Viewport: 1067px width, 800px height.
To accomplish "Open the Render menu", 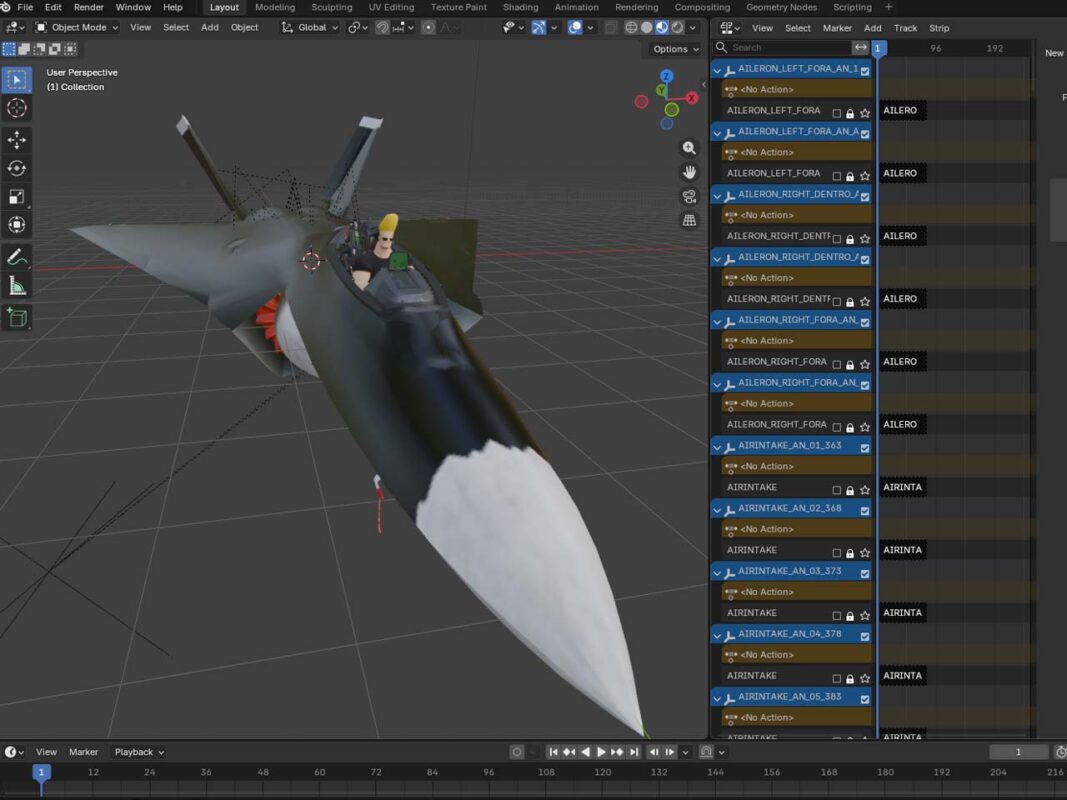I will (x=88, y=7).
